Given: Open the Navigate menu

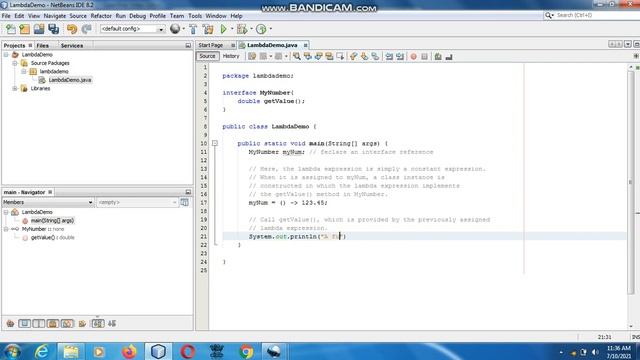Looking at the screenshot, I should tap(55, 16).
